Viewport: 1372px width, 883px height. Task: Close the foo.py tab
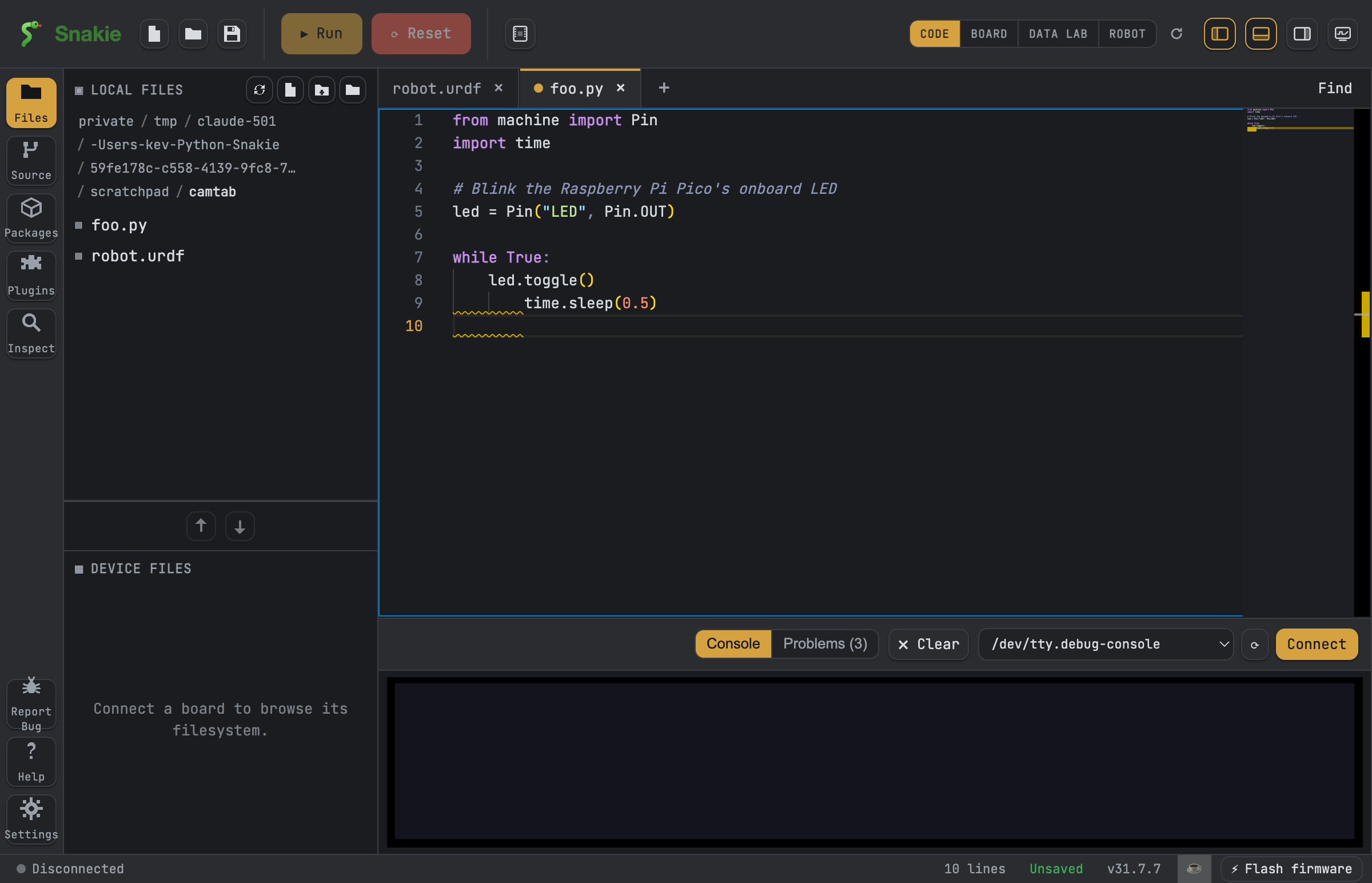pos(621,87)
